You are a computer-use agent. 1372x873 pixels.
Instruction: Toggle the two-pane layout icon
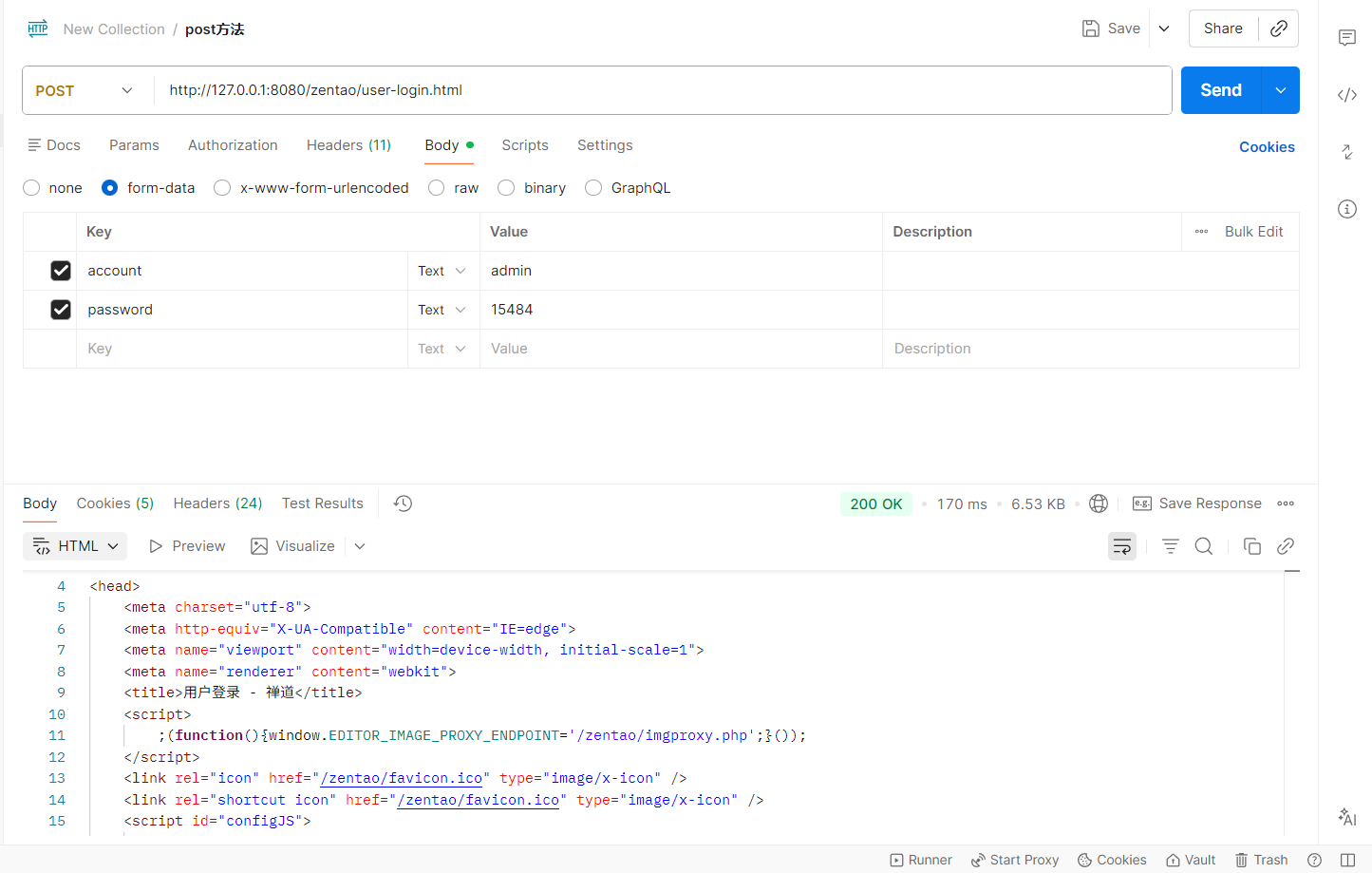point(1347,860)
